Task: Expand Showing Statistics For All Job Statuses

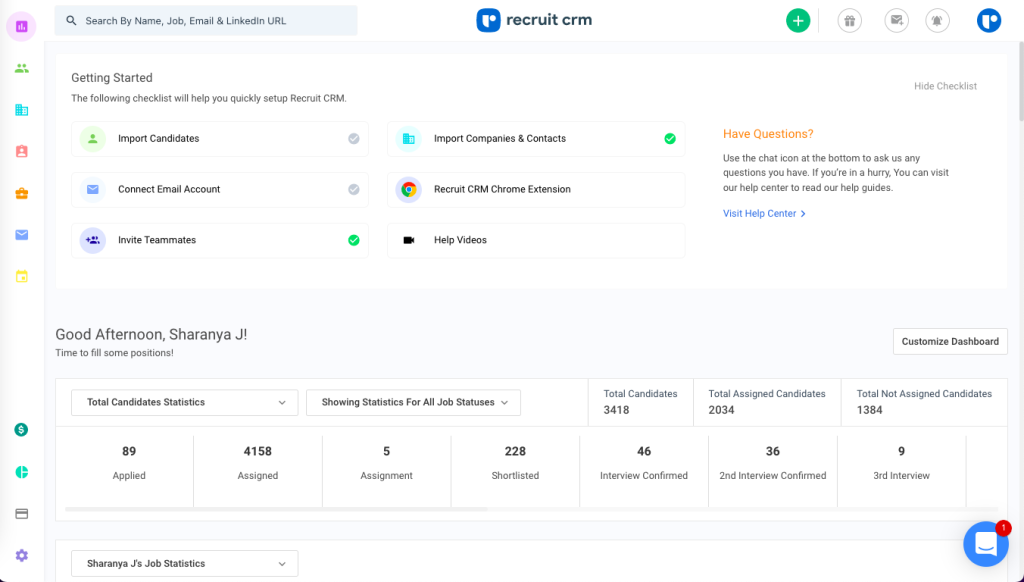Action: [x=413, y=402]
